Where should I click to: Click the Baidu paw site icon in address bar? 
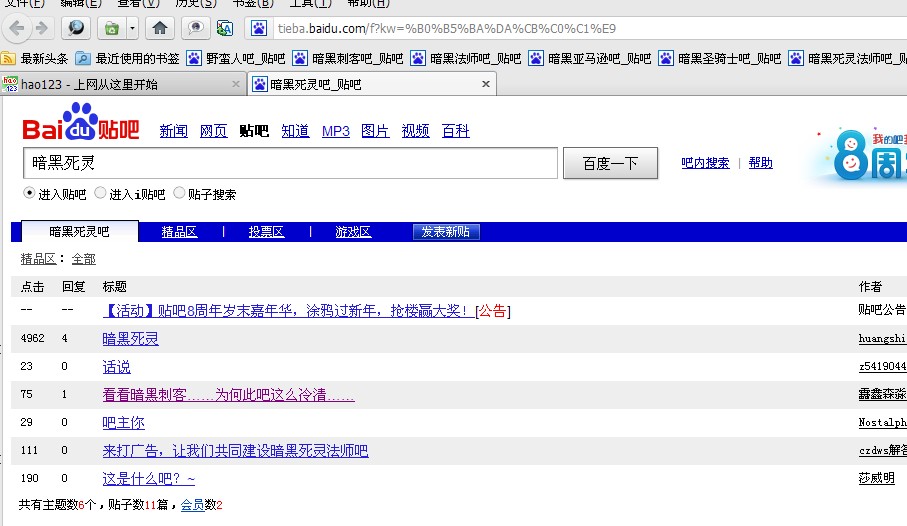click(259, 28)
